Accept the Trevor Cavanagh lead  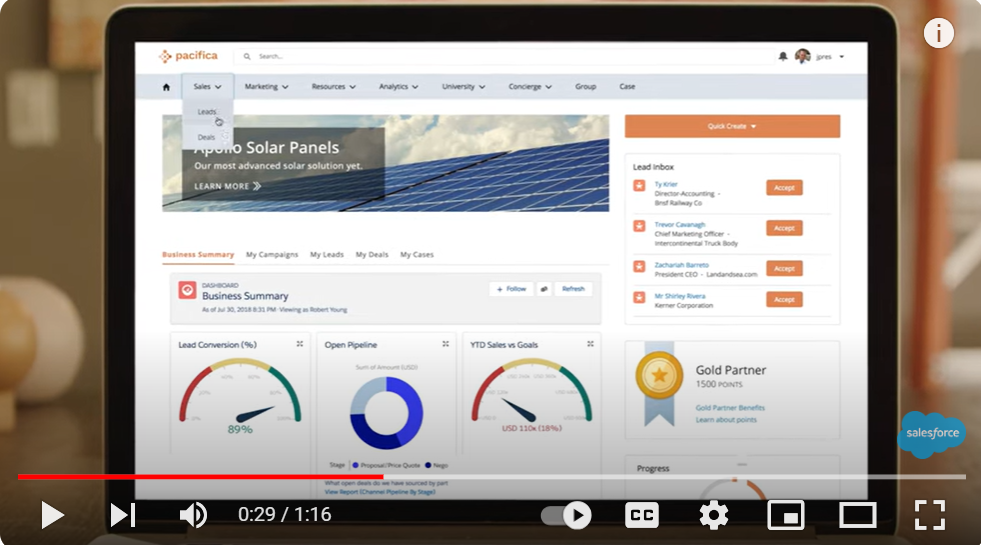[784, 228]
